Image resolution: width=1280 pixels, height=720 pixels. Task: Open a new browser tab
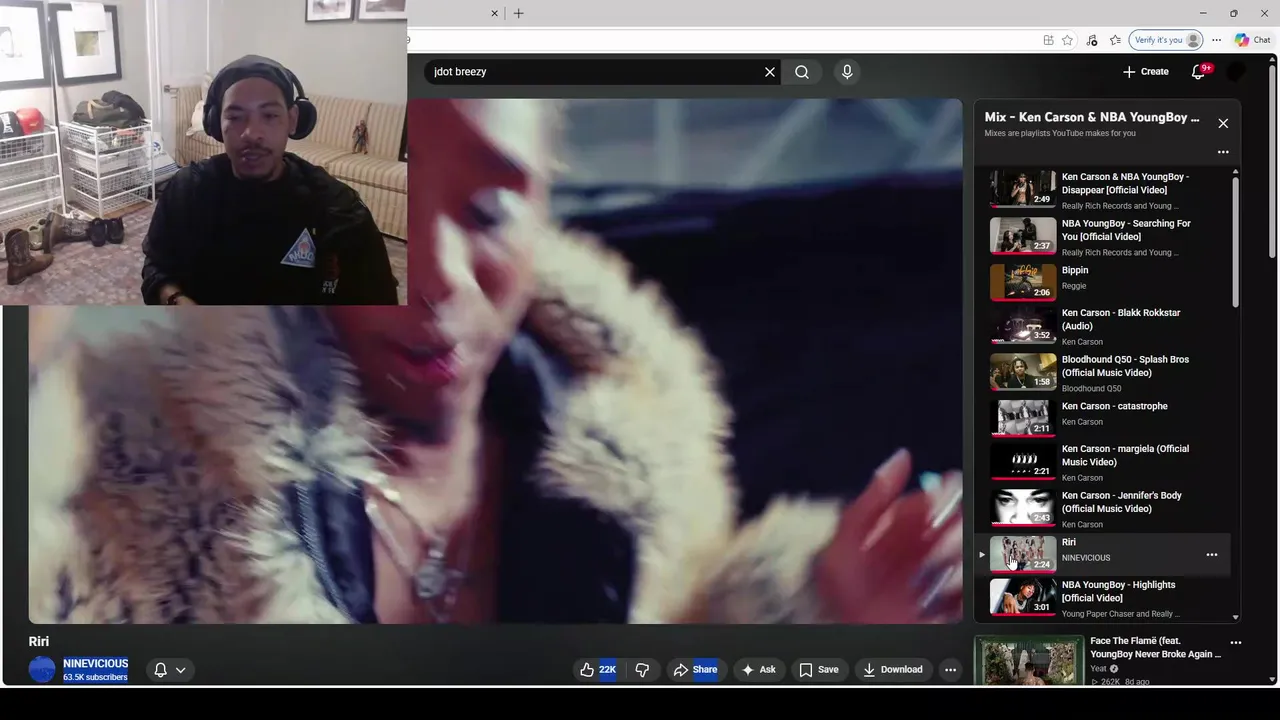pos(518,13)
